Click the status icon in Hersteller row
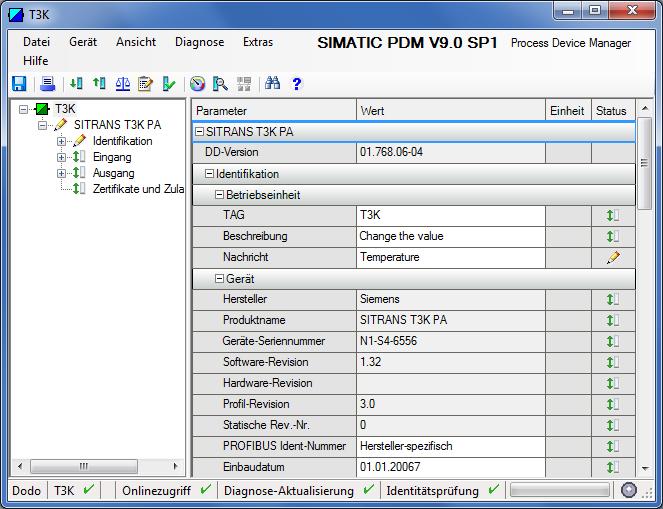 click(x=613, y=299)
